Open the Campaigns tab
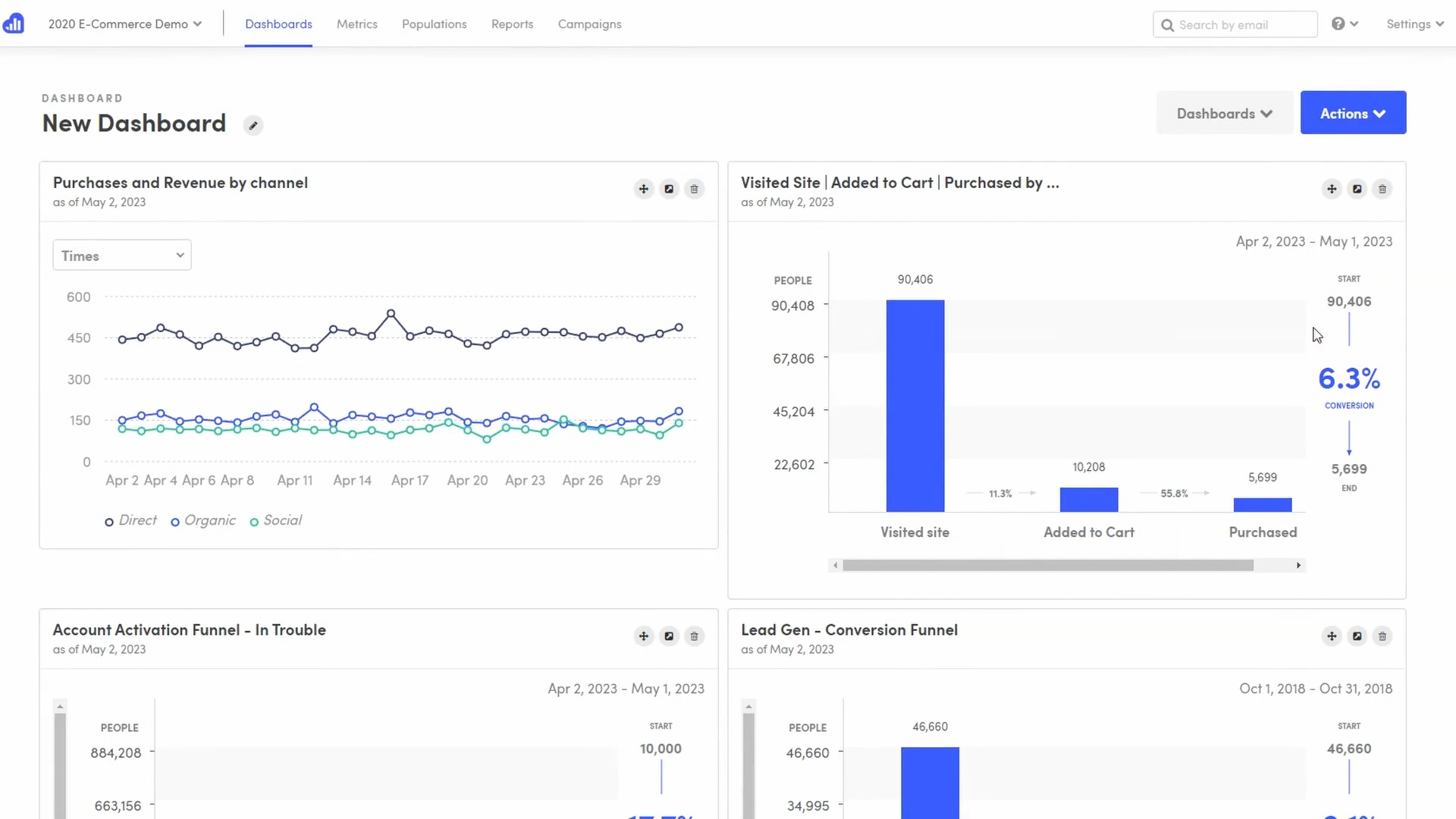The height and width of the screenshot is (819, 1456). point(589,24)
